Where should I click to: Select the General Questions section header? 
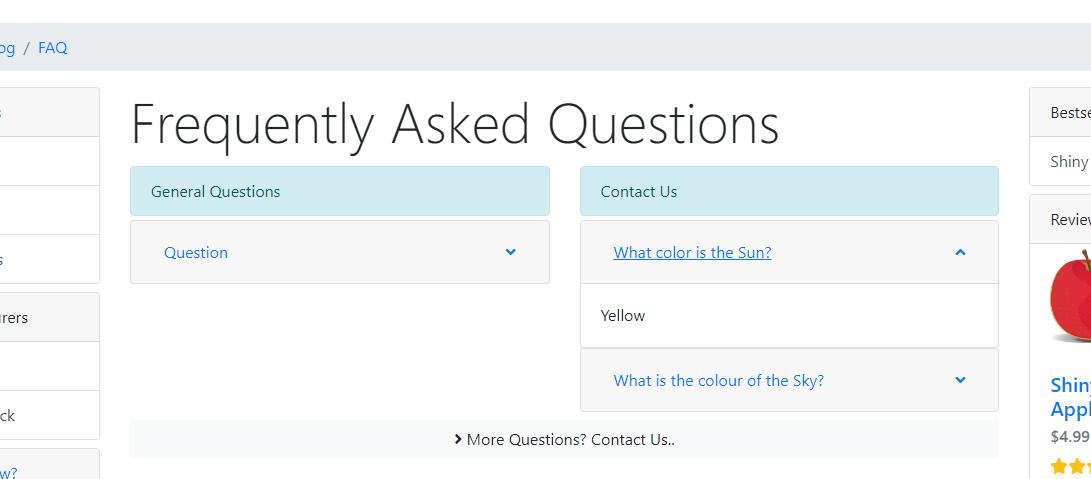(340, 191)
